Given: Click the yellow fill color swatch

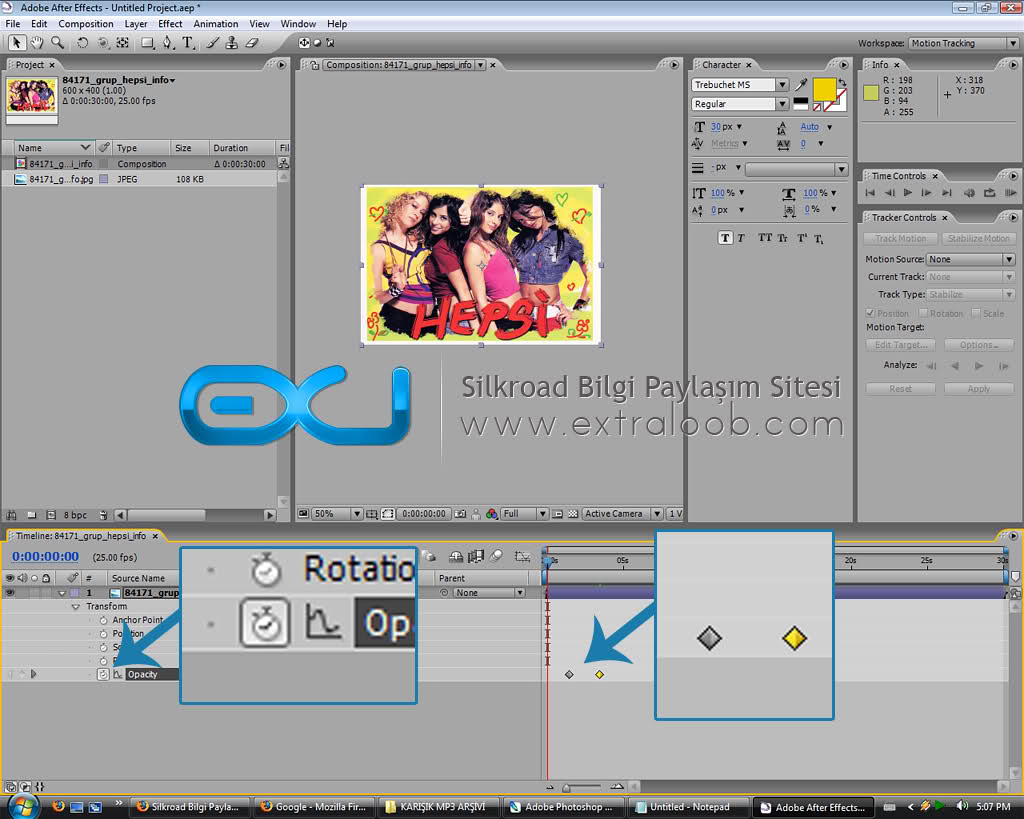Looking at the screenshot, I should tap(824, 89).
